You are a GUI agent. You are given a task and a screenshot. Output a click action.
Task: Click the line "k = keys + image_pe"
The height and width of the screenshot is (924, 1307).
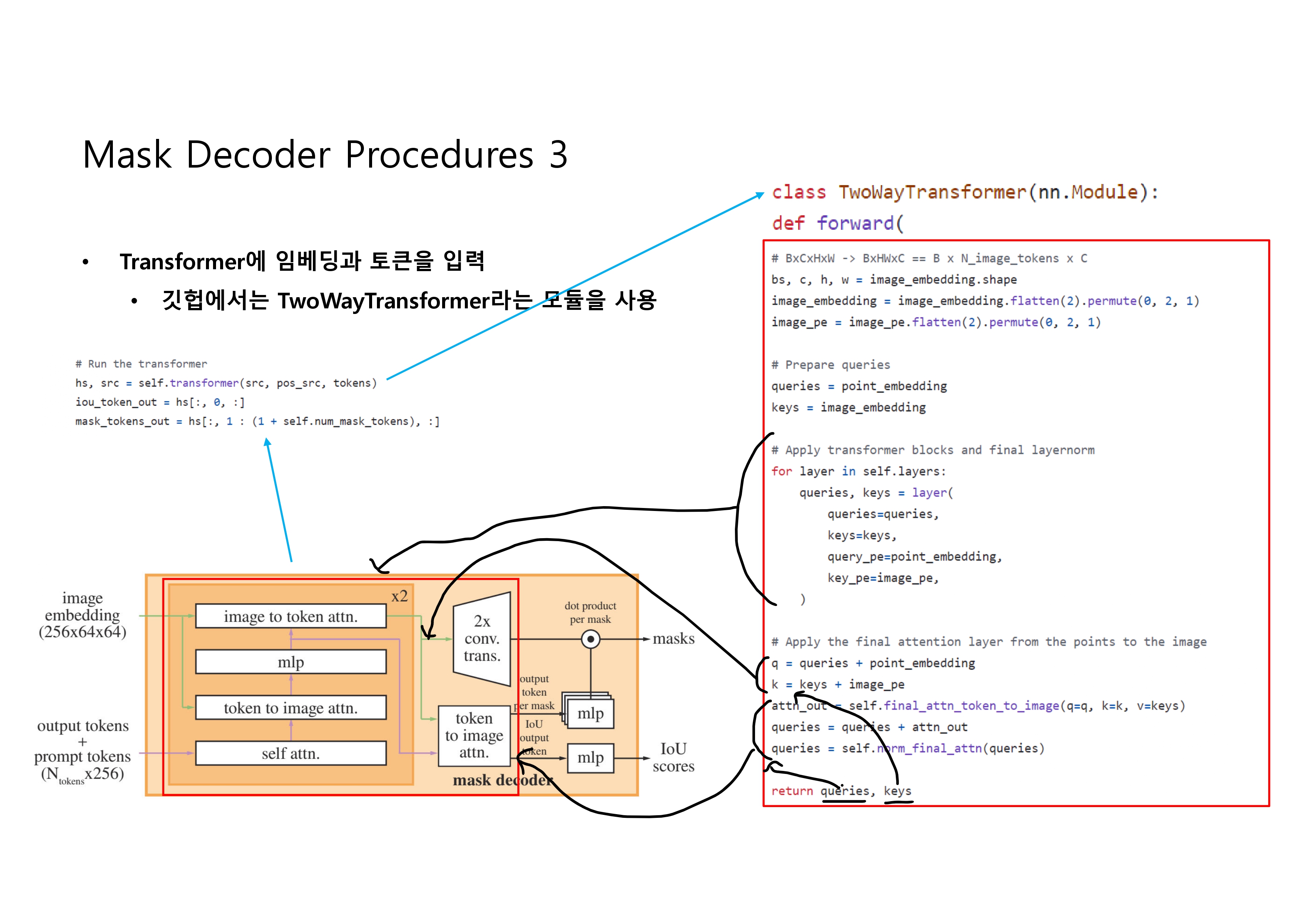point(838,685)
